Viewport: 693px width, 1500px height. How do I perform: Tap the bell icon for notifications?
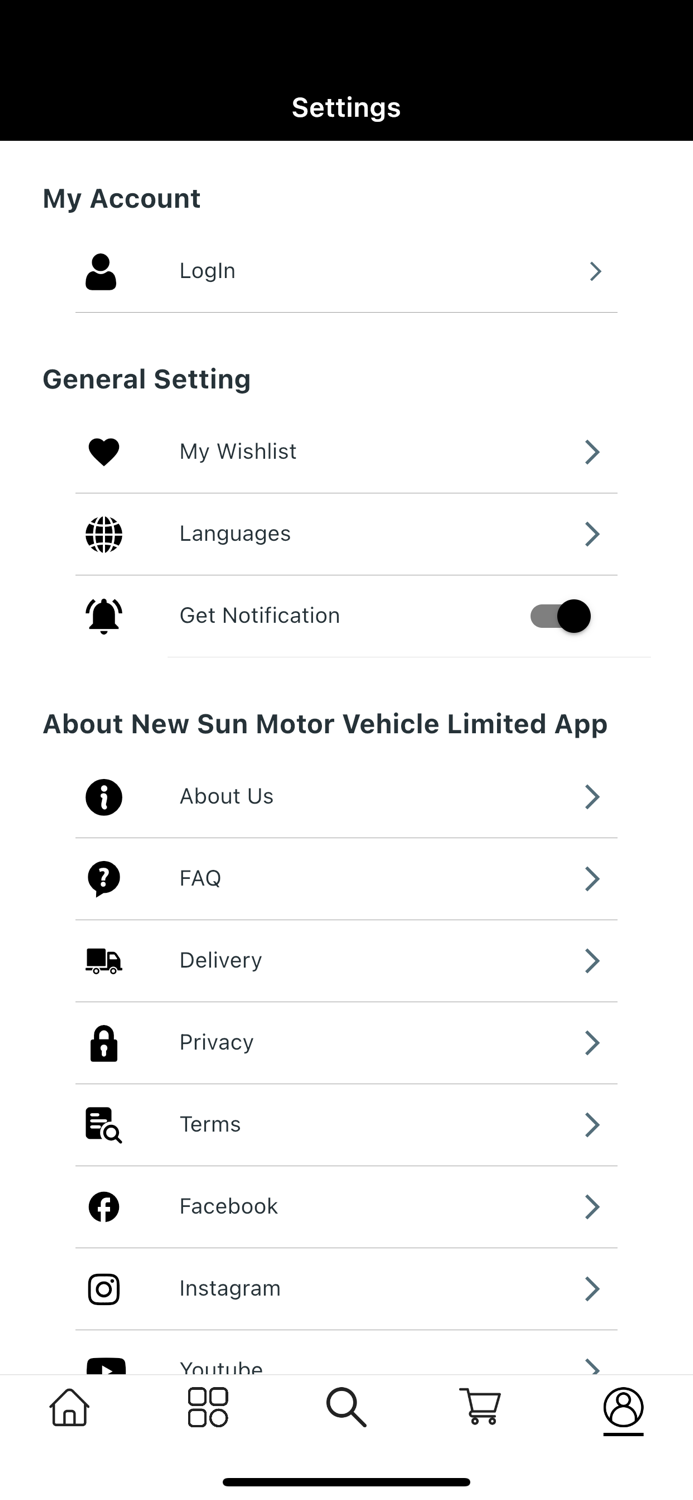103,615
